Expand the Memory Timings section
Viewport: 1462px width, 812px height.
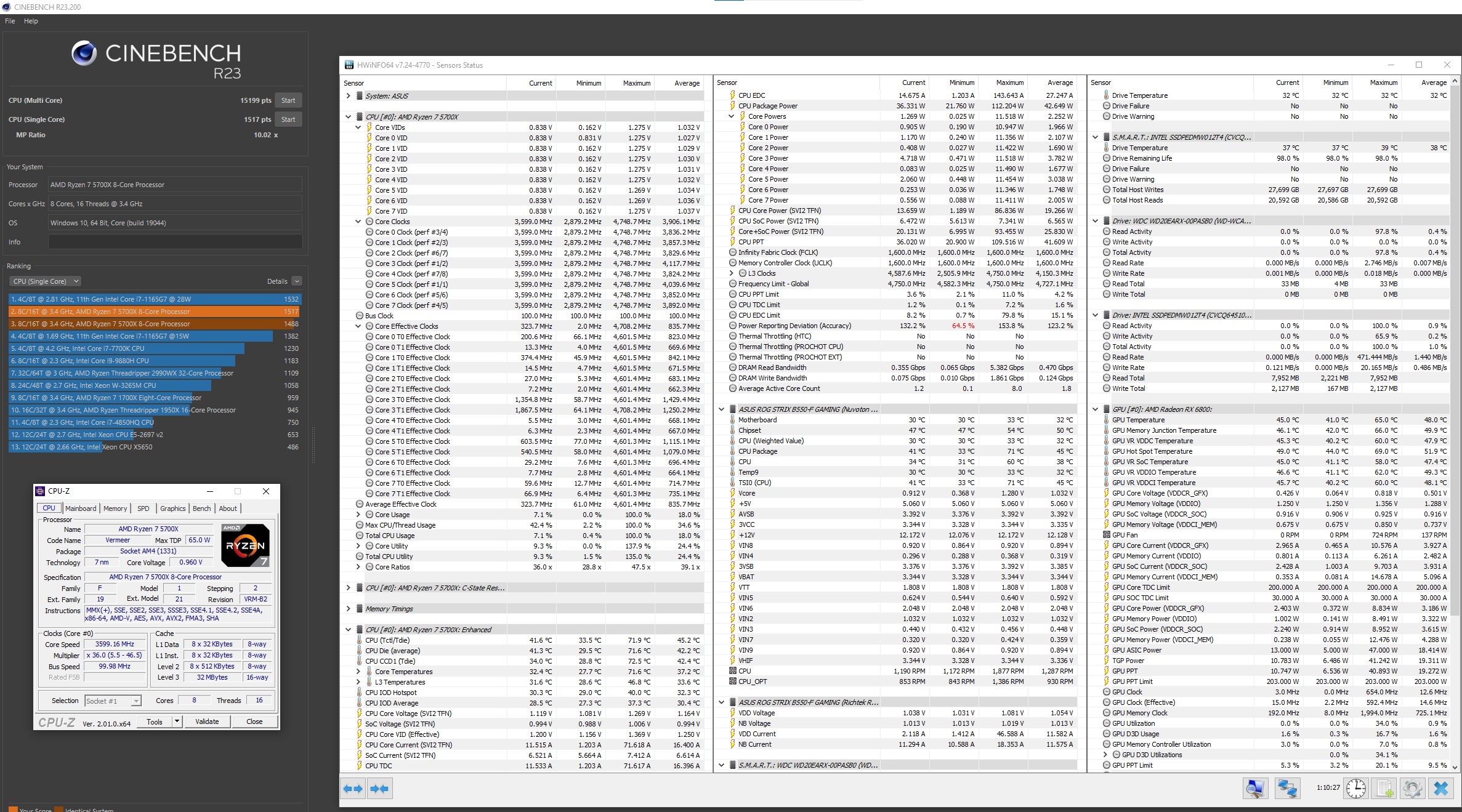click(x=349, y=609)
